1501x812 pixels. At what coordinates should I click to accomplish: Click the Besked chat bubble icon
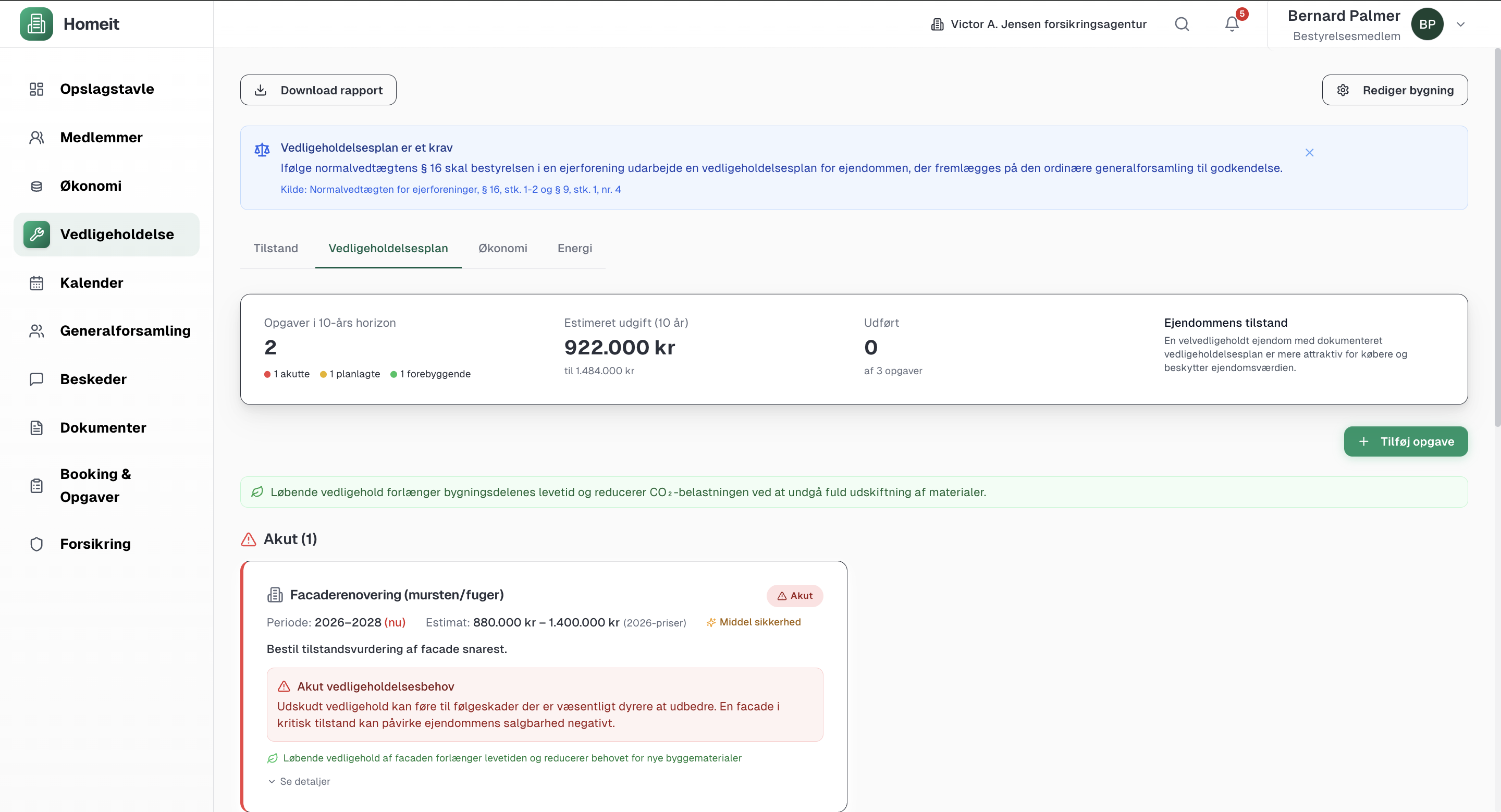[x=36, y=379]
